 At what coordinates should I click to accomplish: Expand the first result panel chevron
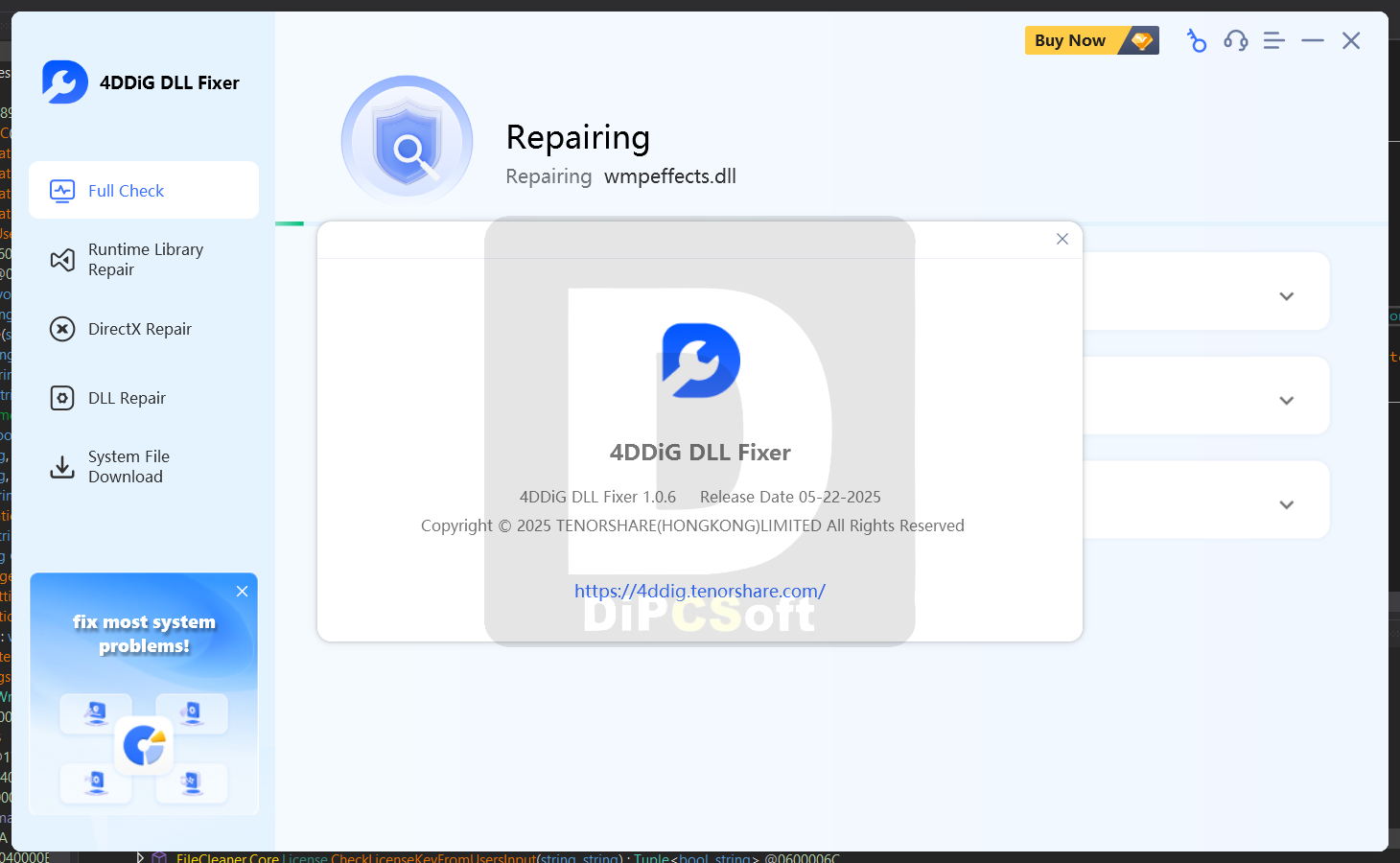click(1287, 296)
